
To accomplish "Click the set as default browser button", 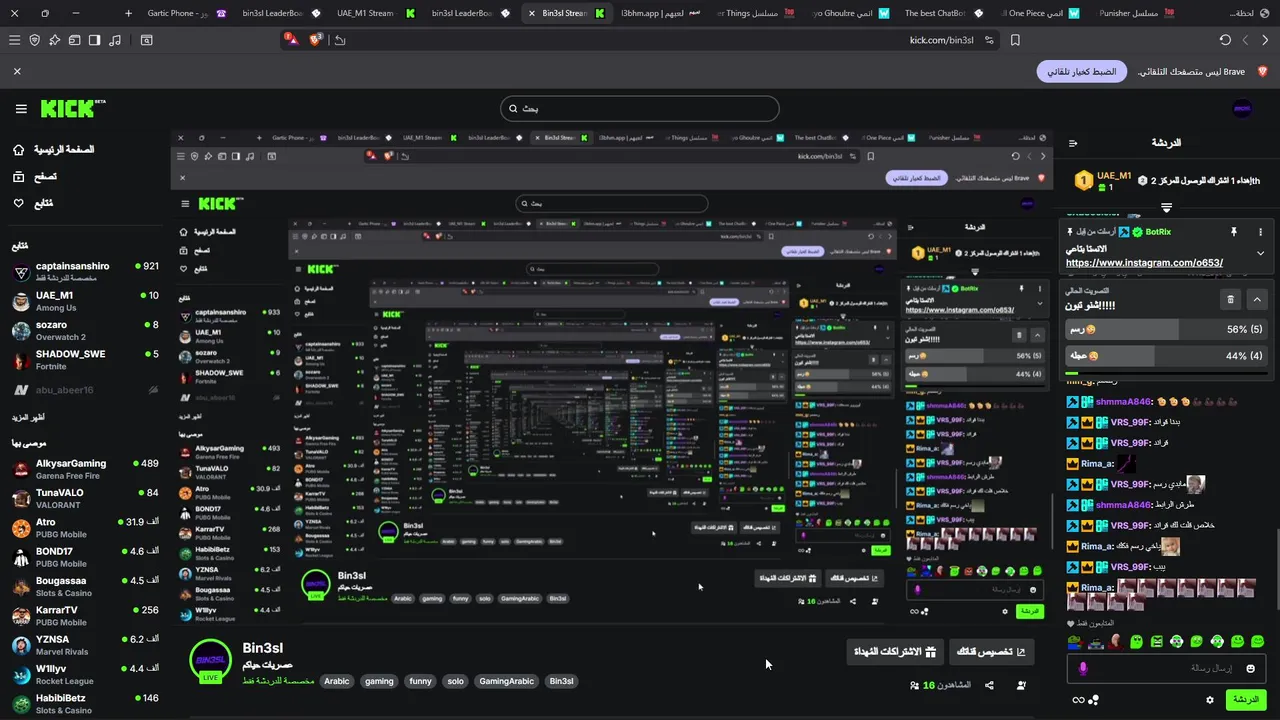I will click(x=1082, y=72).
